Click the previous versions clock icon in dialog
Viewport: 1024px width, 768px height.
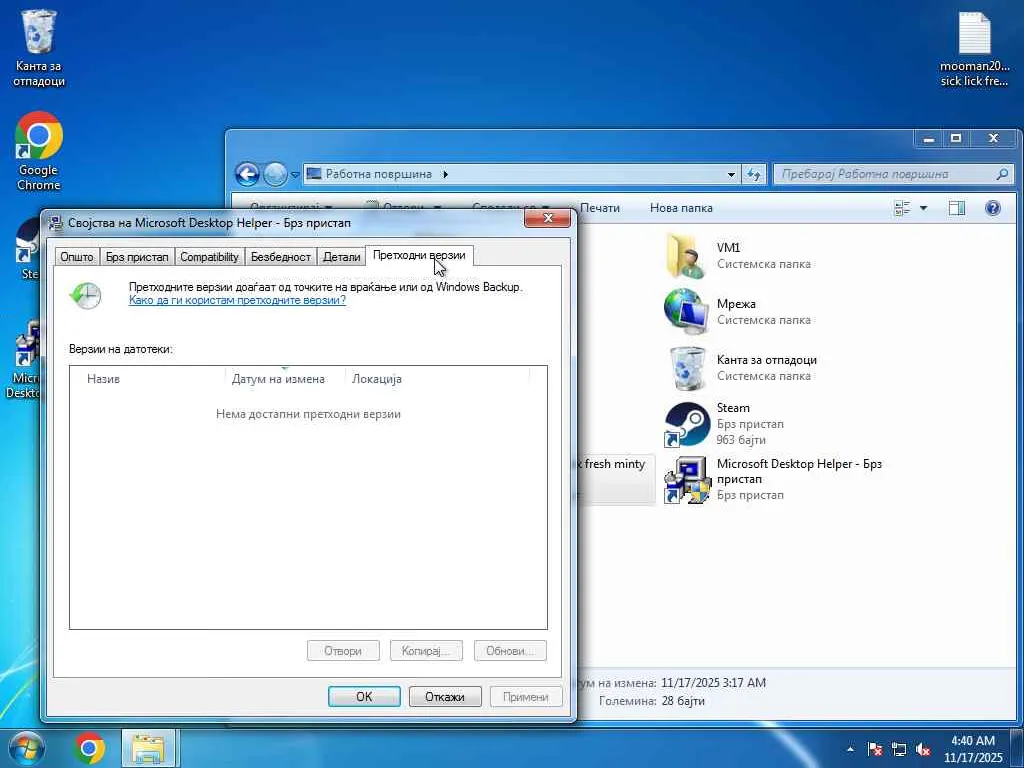(x=86, y=295)
